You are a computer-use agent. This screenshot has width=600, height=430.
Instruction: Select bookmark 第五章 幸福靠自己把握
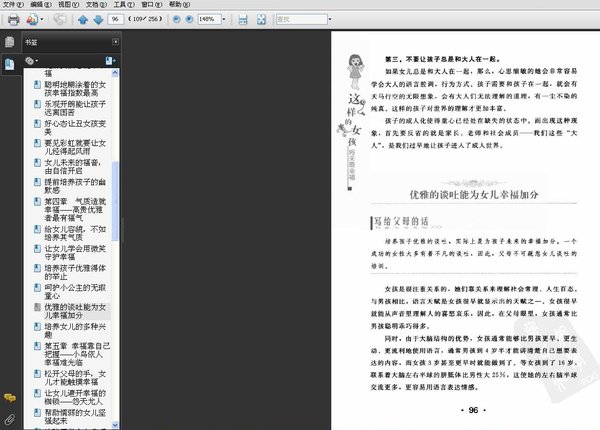tap(77, 354)
